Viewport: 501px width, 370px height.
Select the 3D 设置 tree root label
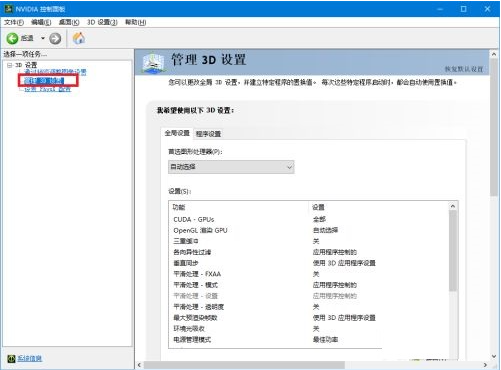pyautogui.click(x=26, y=65)
